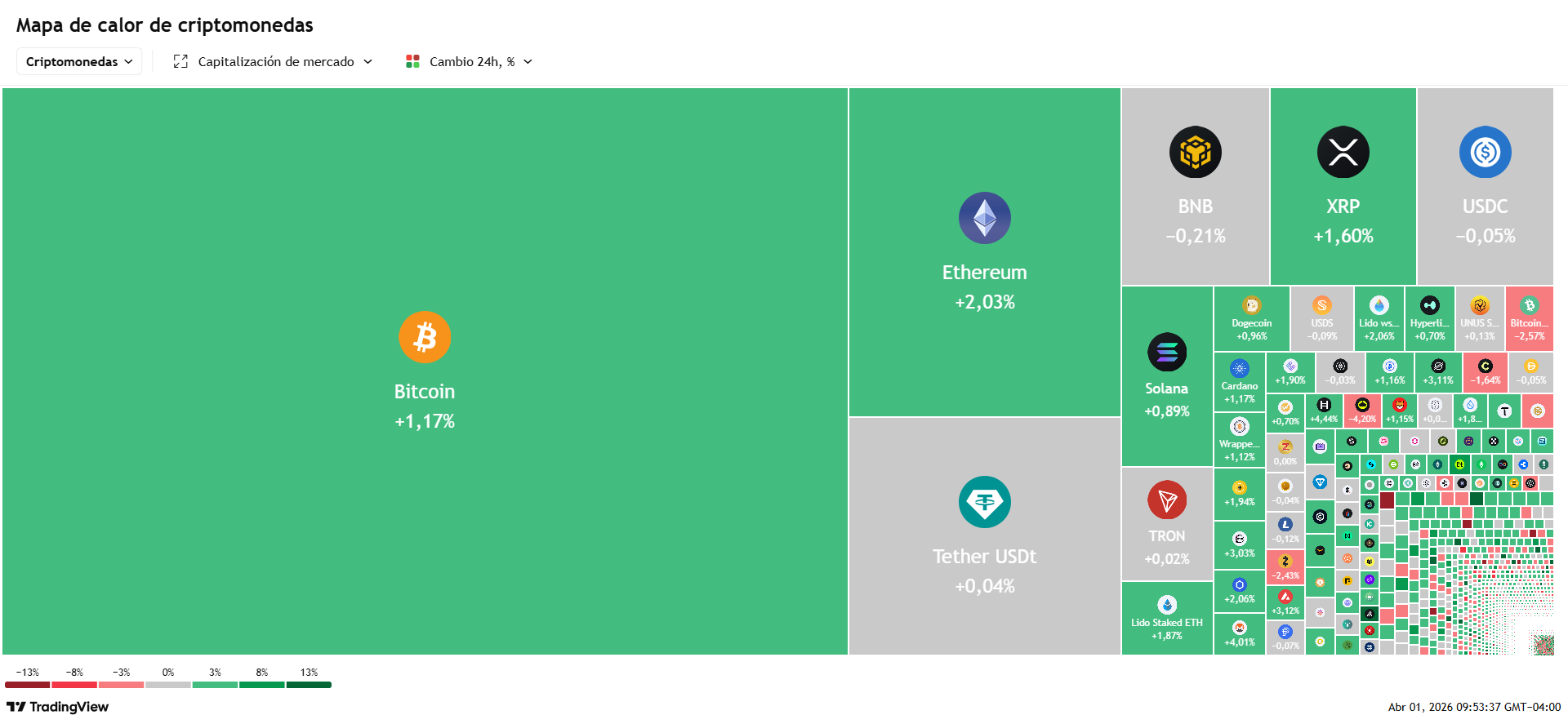
Task: Click the Ethereum +2,03% tile
Action: tap(984, 252)
